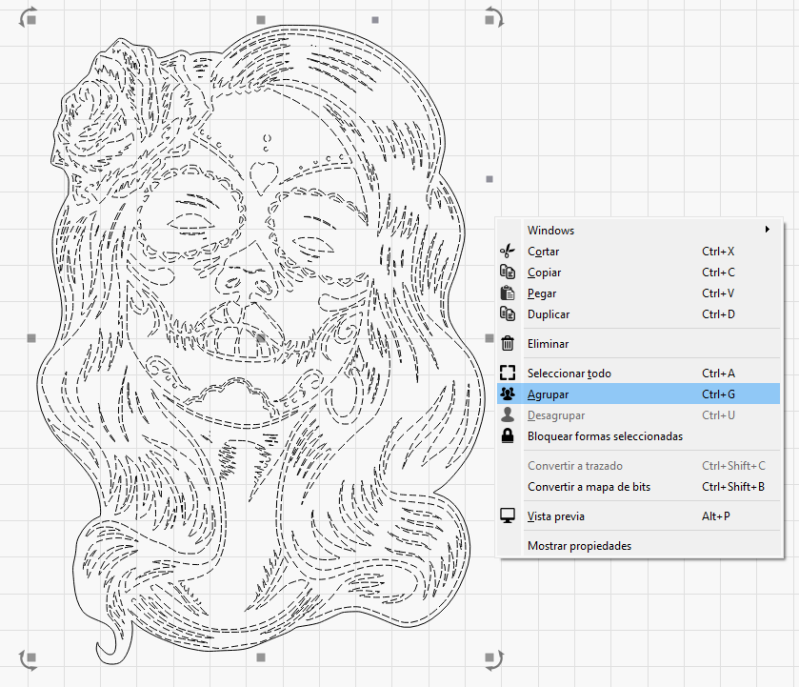
Task: Click the monitor icon beside Vista previa
Action: coord(507,516)
